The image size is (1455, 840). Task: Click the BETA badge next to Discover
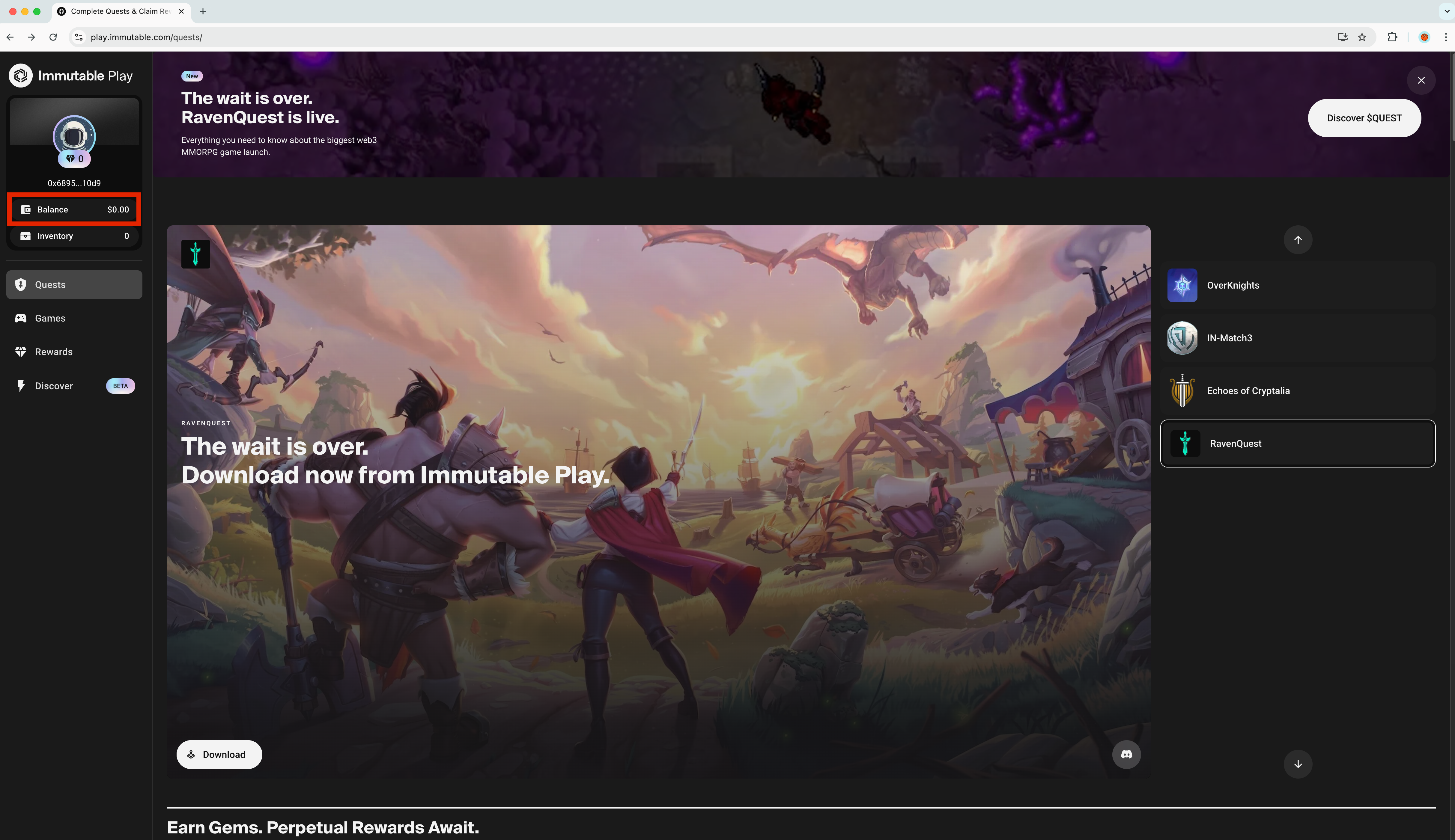(x=120, y=386)
